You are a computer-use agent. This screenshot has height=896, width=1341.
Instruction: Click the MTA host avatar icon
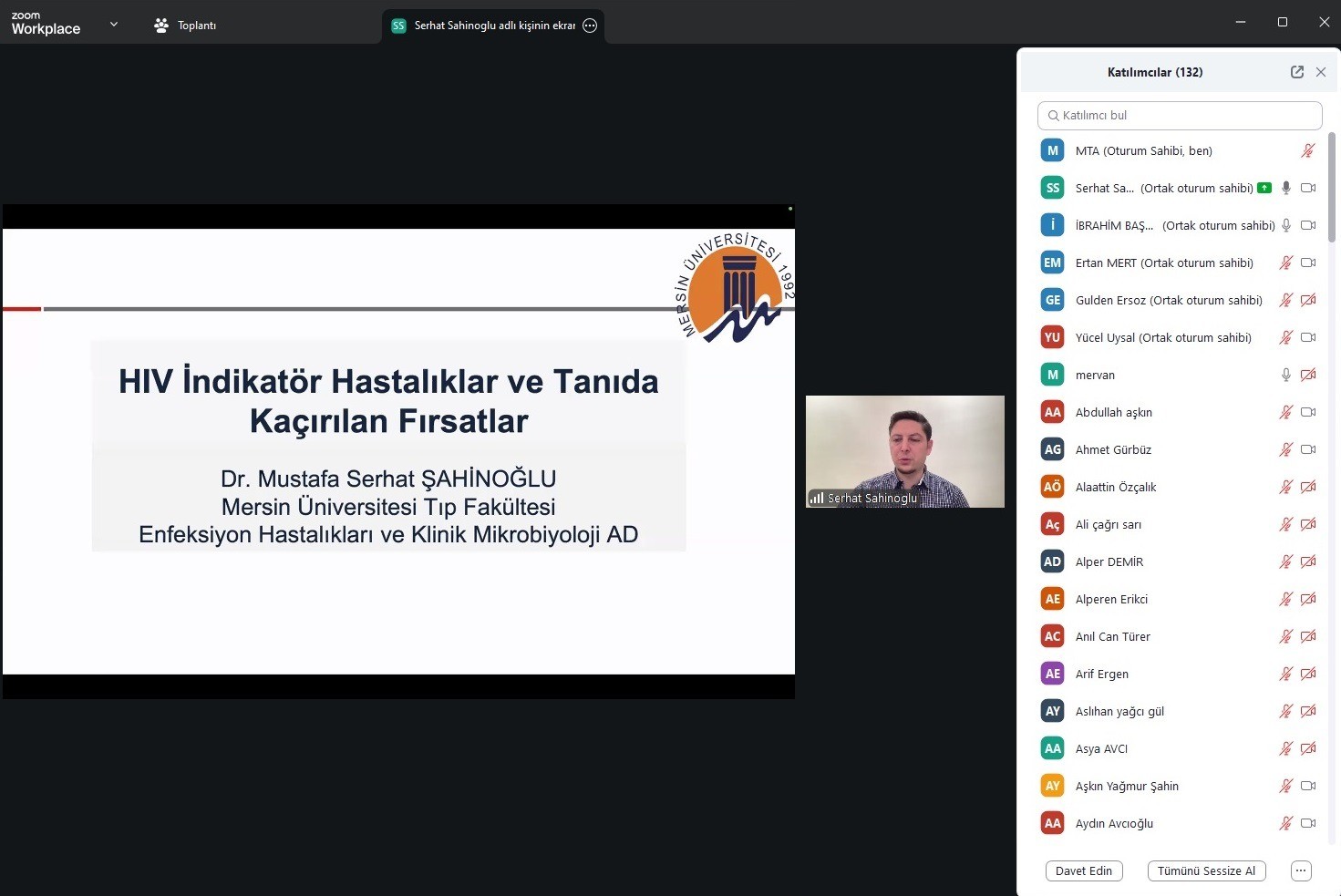pyautogui.click(x=1052, y=150)
